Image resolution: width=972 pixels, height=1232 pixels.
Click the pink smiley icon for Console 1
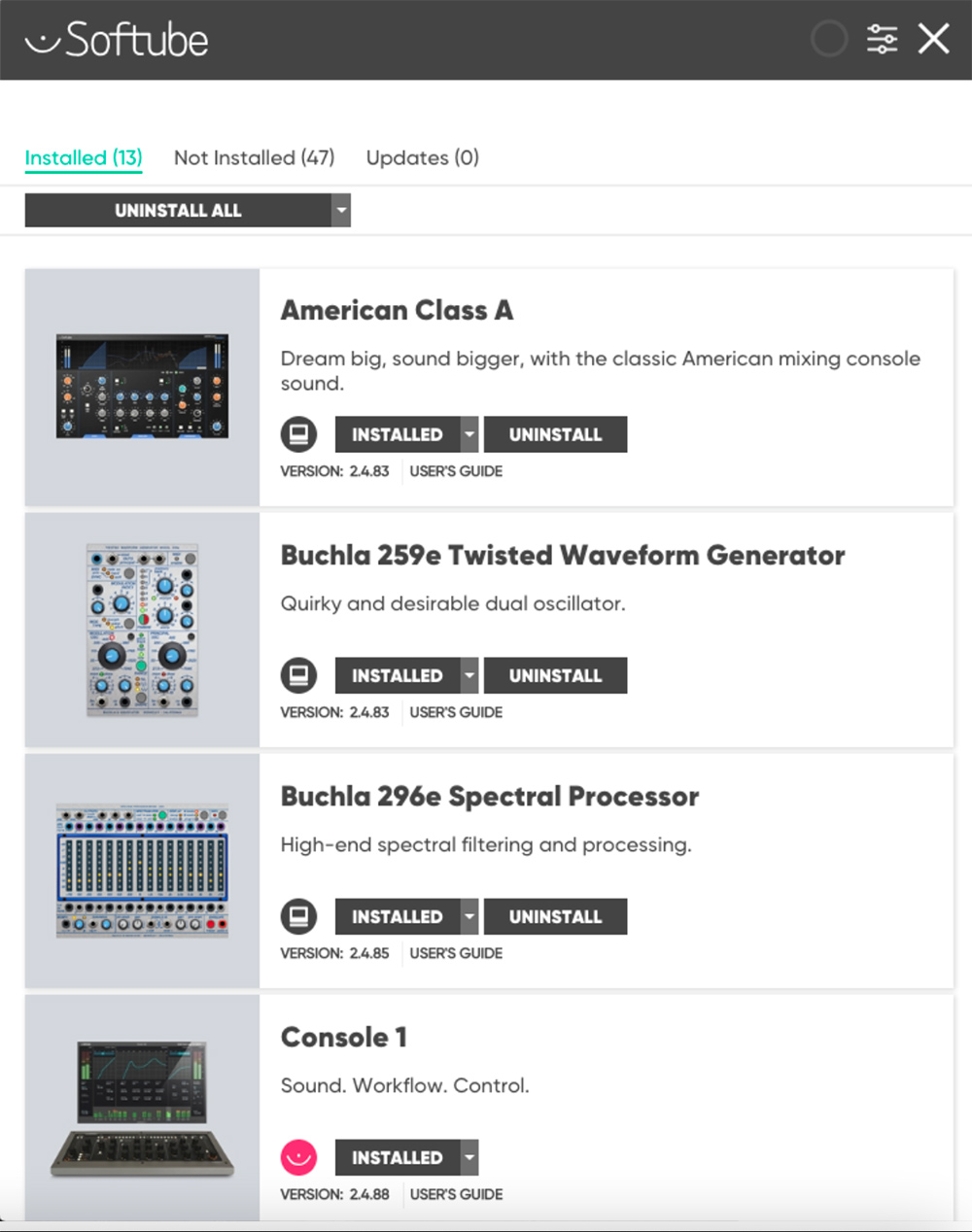coord(298,1157)
